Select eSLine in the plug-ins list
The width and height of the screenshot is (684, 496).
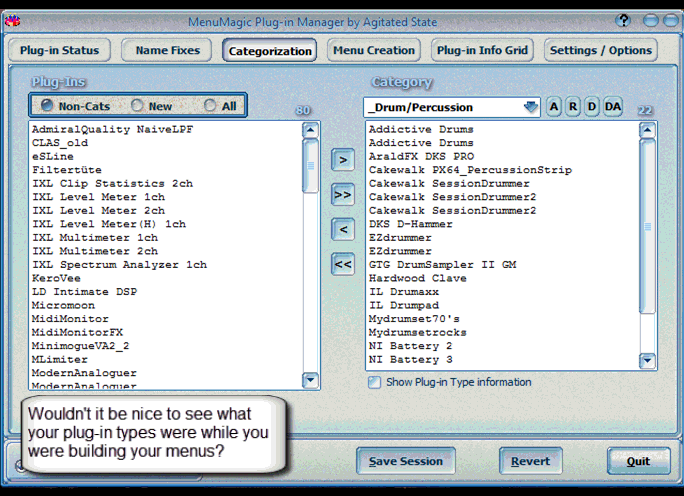(x=53, y=156)
